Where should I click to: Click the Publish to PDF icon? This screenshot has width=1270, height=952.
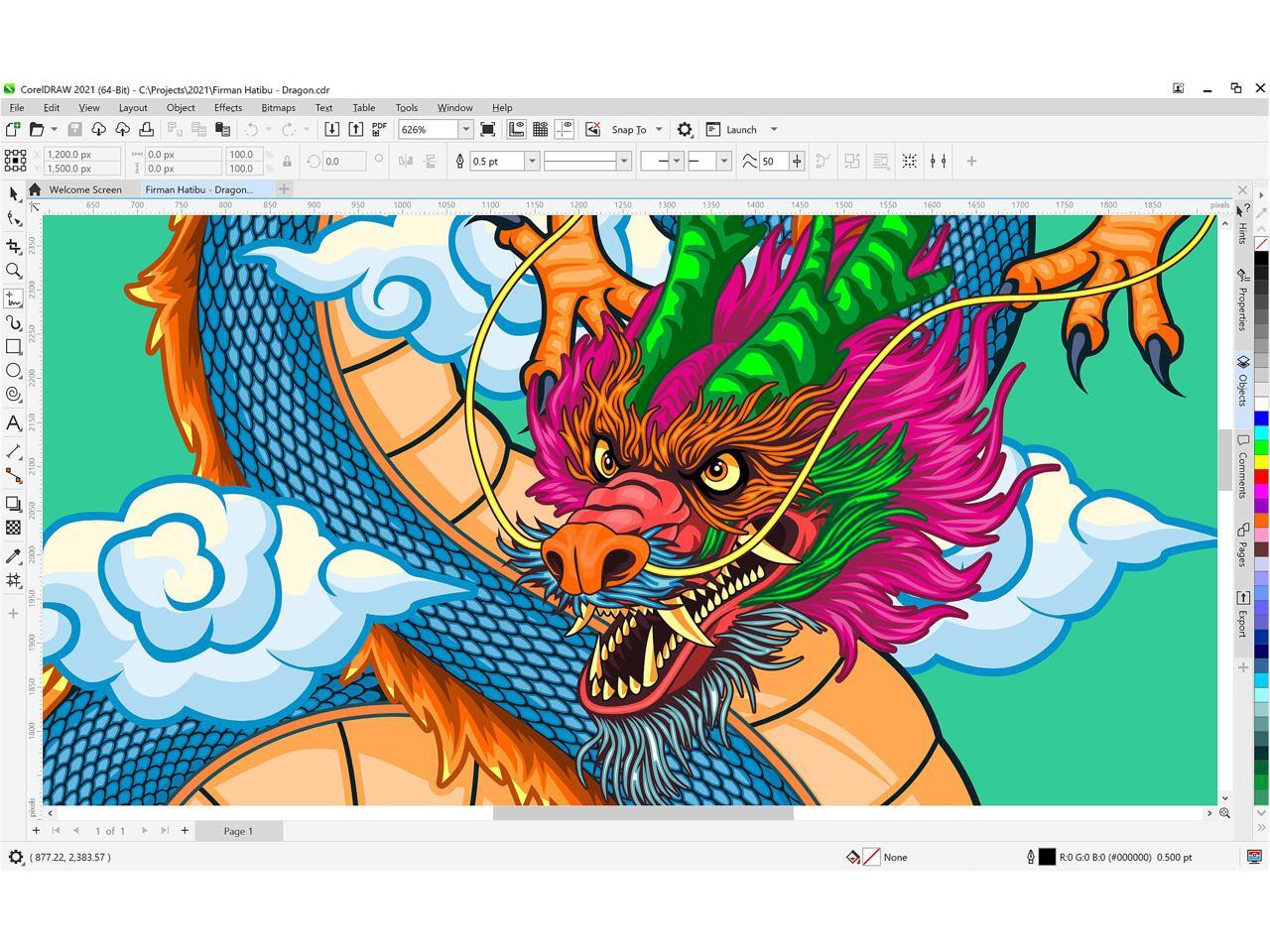[x=379, y=129]
